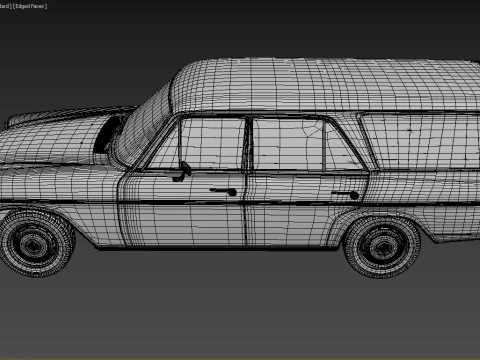Select the car's rear wheel in the viewport

382,247
